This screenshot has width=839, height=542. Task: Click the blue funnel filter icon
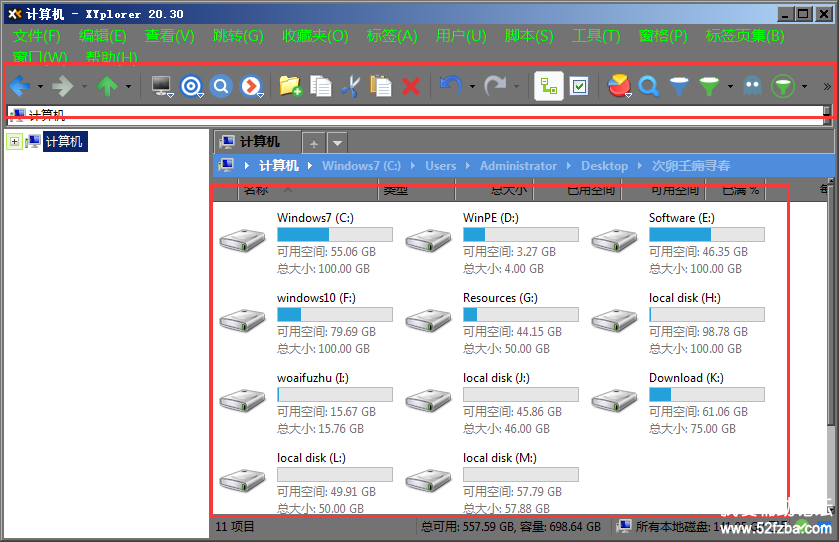click(679, 86)
